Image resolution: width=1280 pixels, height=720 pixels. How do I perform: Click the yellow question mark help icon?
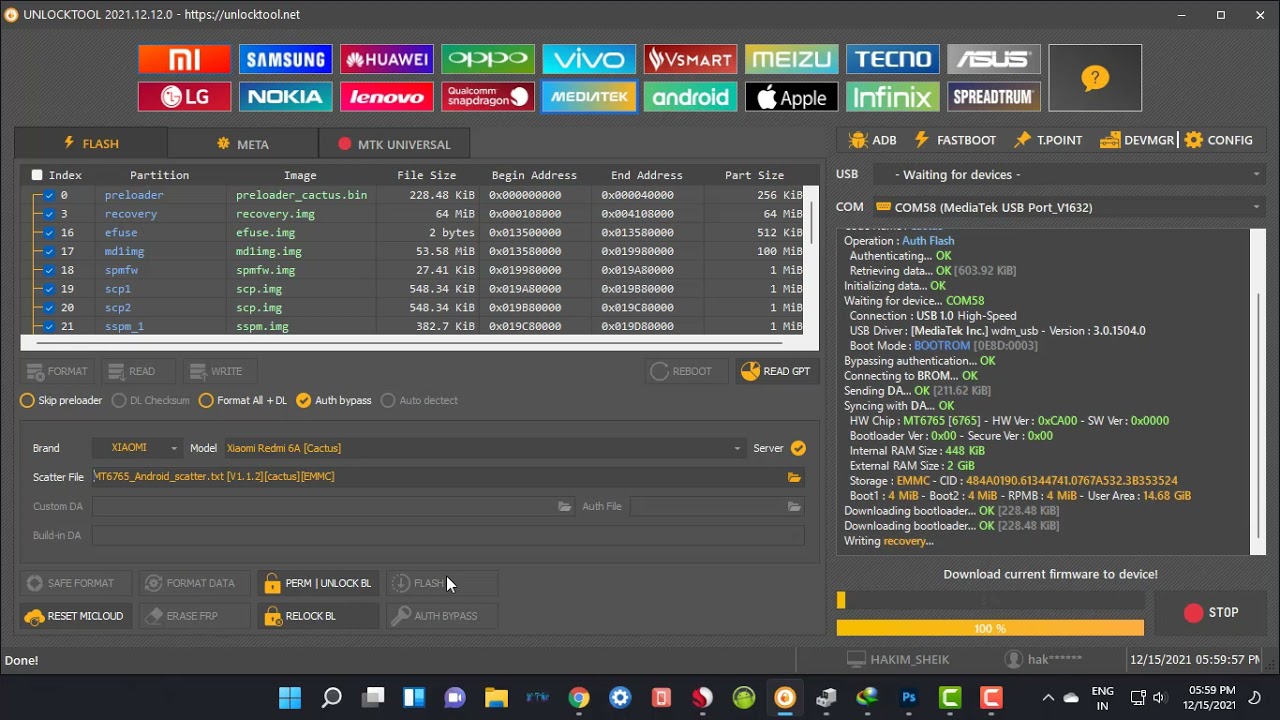[1095, 78]
